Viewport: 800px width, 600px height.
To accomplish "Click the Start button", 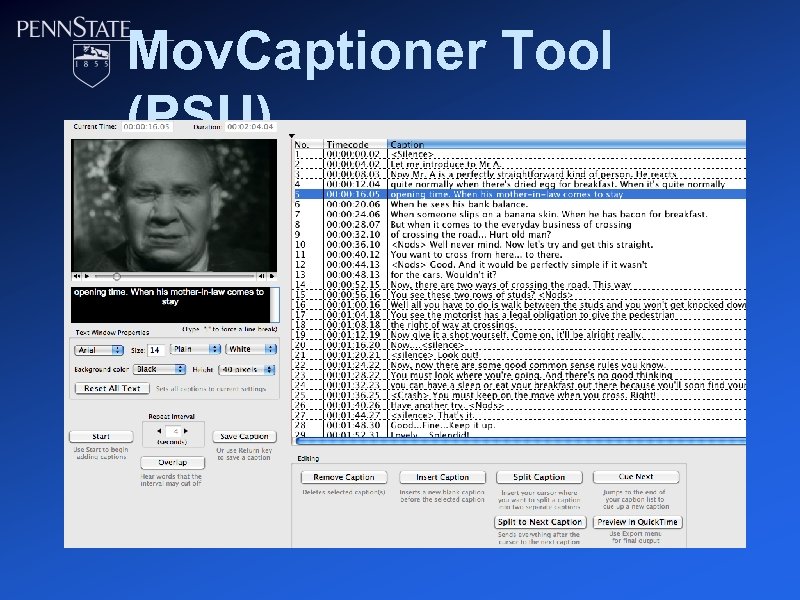I will [101, 436].
